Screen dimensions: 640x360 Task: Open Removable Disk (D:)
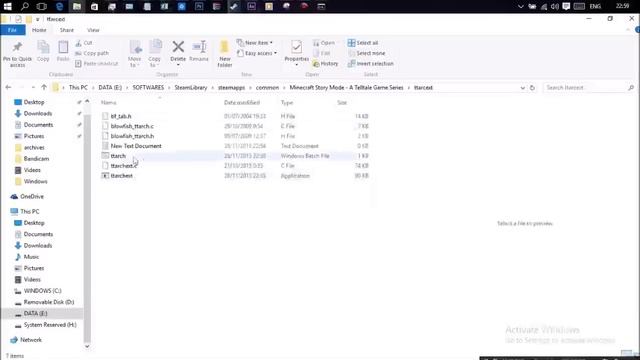tap(49, 302)
